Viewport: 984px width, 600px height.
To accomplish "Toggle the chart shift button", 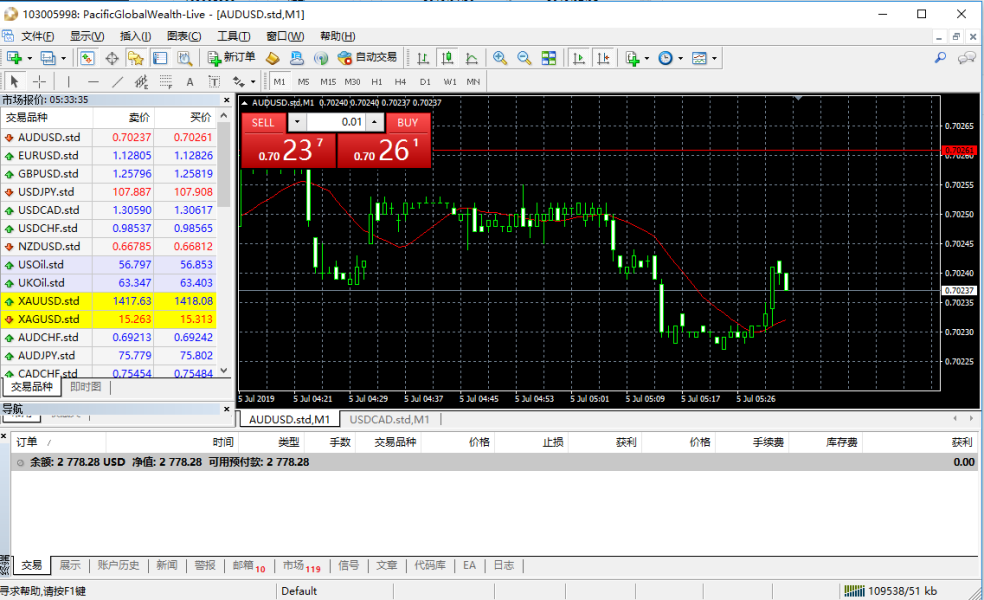I will tap(603, 58).
